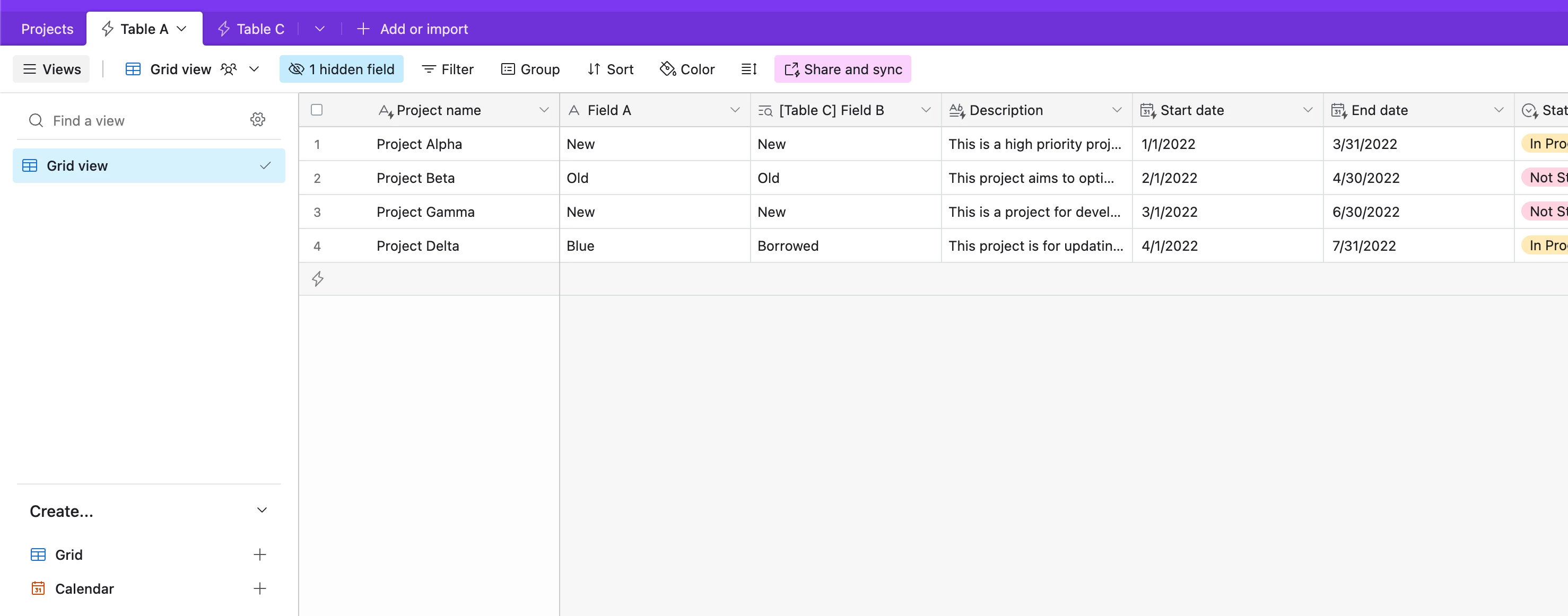The image size is (1568, 616).
Task: Click the plus icon of Add or import
Action: pos(363,29)
